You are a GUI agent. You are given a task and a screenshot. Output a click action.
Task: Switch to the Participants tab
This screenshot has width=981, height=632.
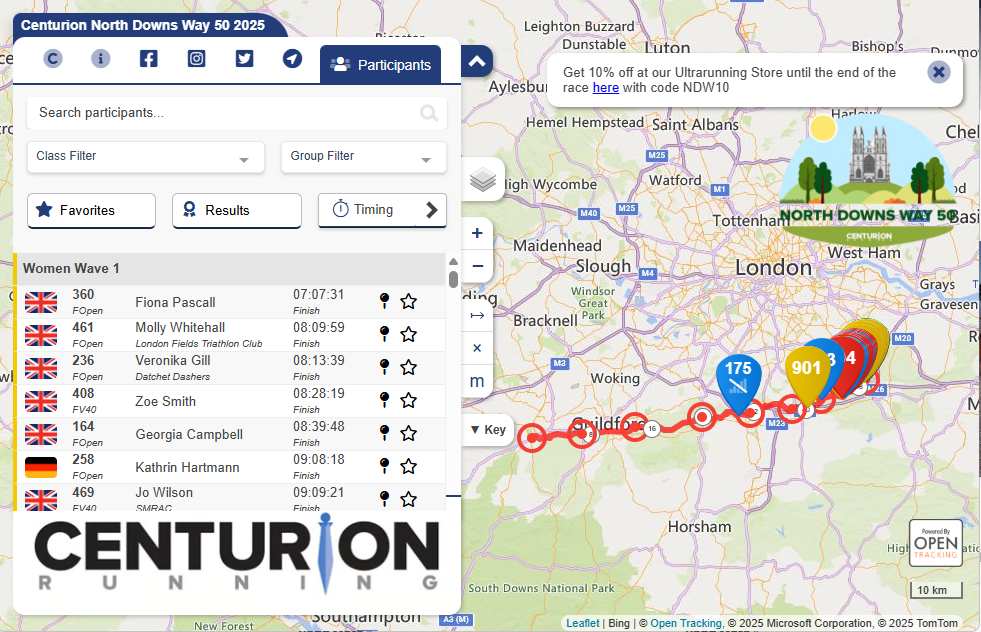(380, 64)
